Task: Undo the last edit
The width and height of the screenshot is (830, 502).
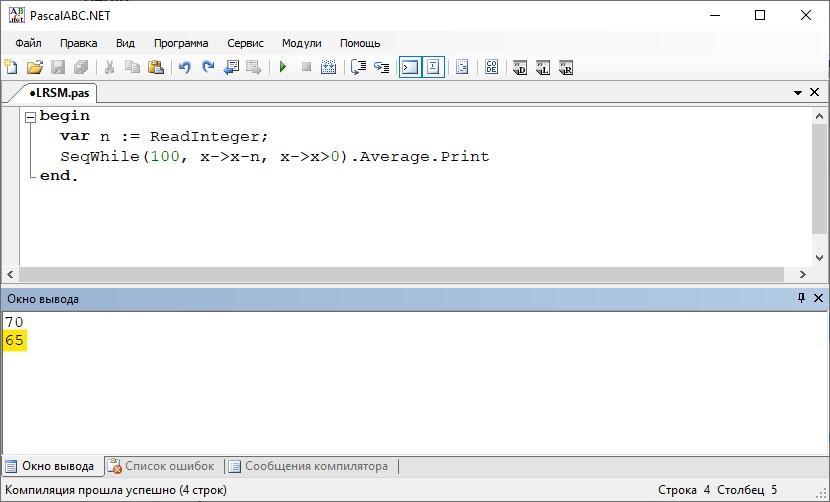Action: pyautogui.click(x=184, y=67)
